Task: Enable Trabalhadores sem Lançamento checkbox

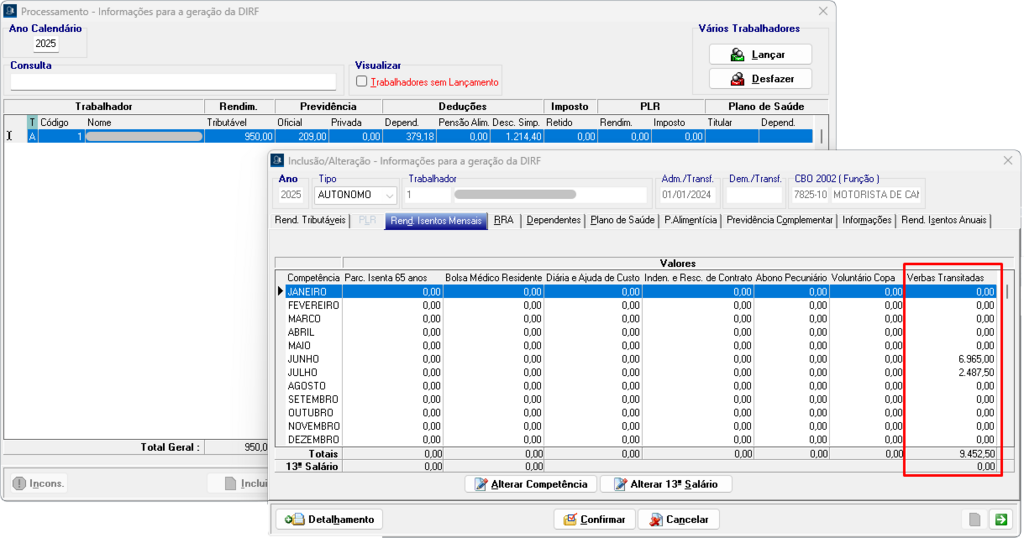Action: pos(362,82)
